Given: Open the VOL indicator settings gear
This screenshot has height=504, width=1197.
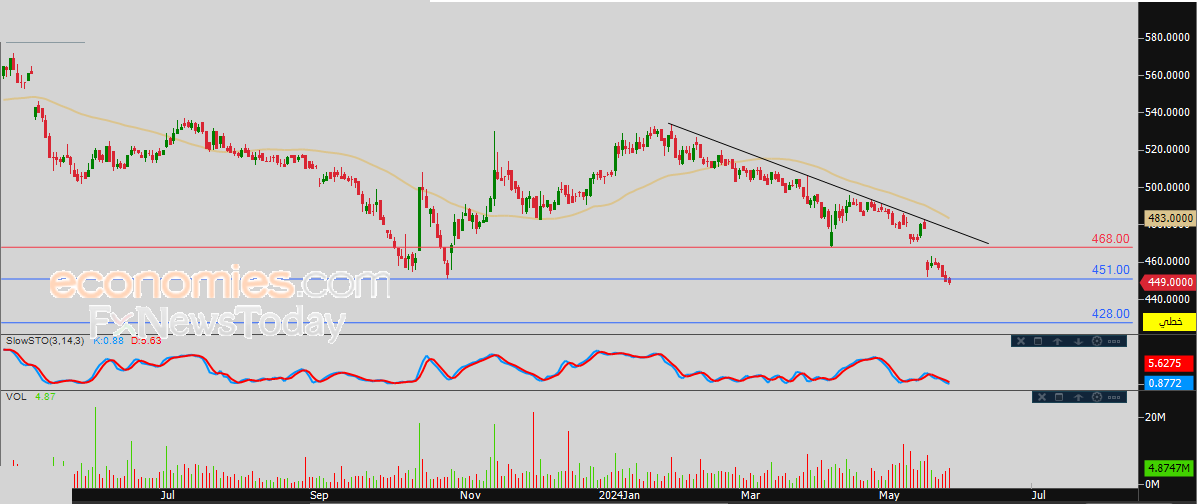Looking at the screenshot, I should pos(1097,397).
